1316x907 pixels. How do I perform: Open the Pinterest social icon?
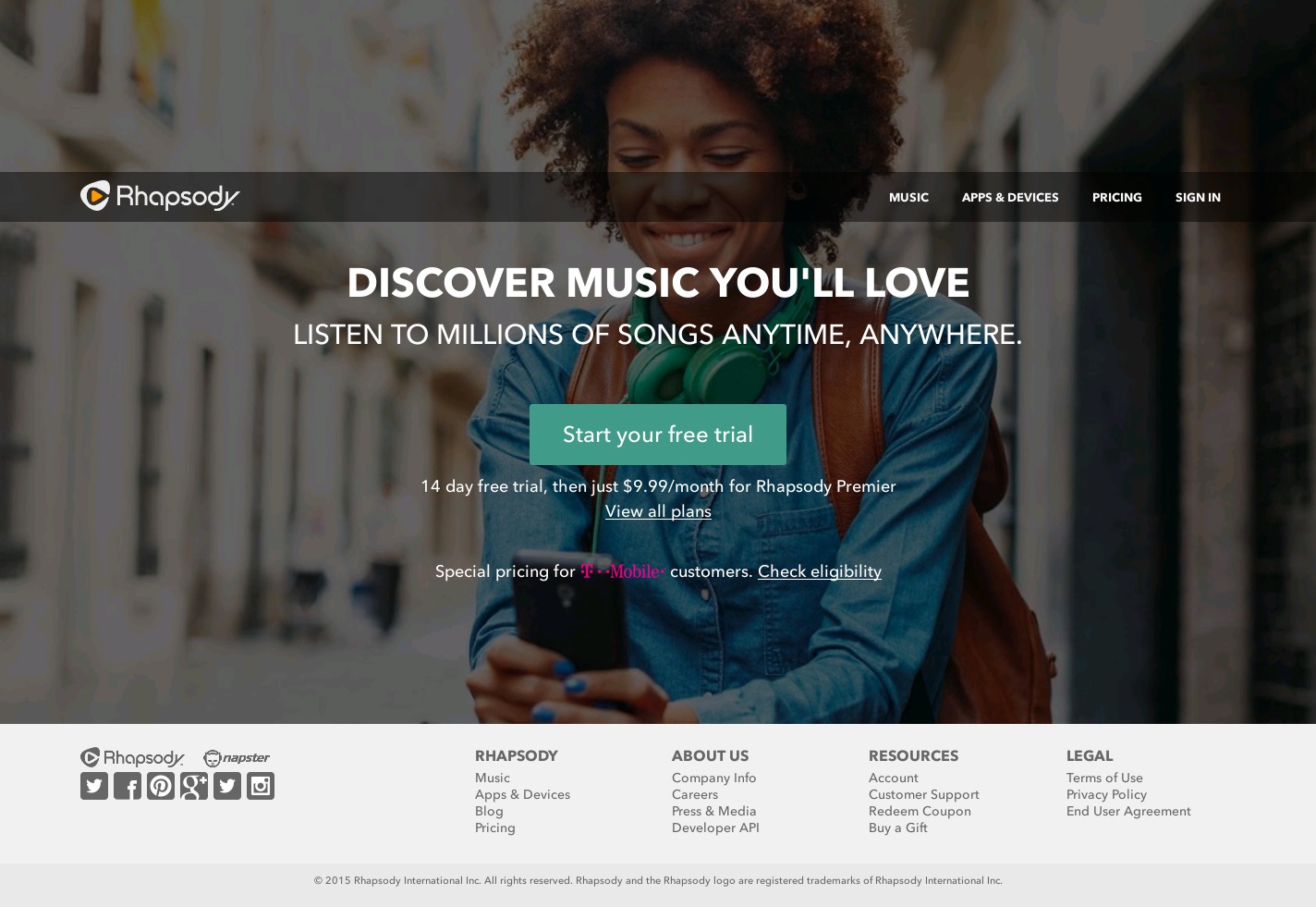point(161,786)
